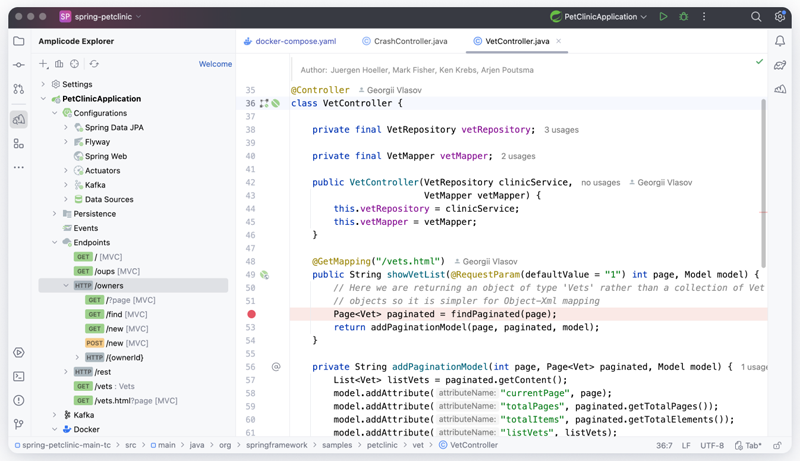
Task: Click the endpoint gutter icon on line 49
Action: tap(264, 275)
